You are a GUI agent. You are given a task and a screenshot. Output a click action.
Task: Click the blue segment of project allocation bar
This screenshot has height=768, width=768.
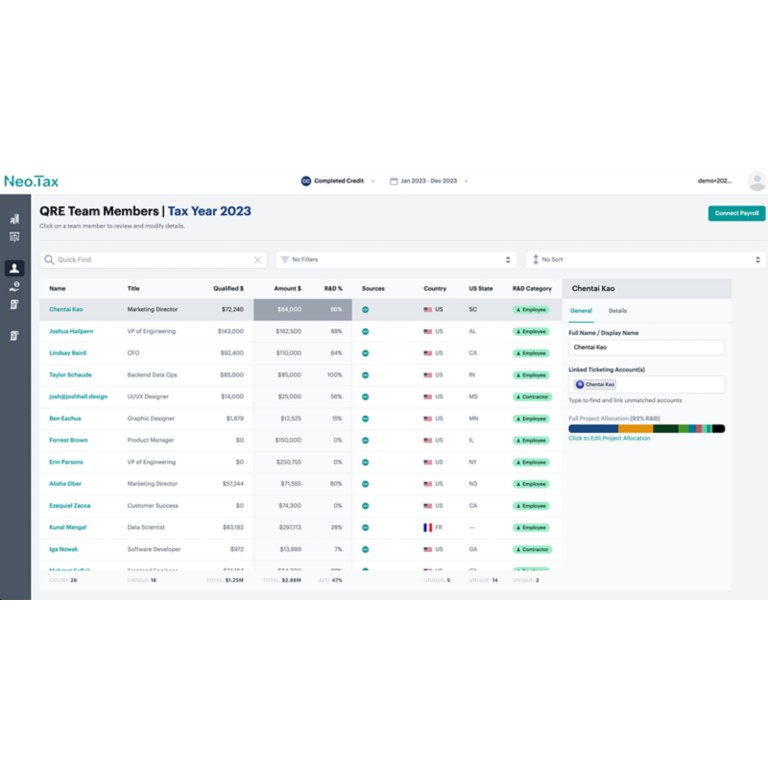(x=593, y=429)
